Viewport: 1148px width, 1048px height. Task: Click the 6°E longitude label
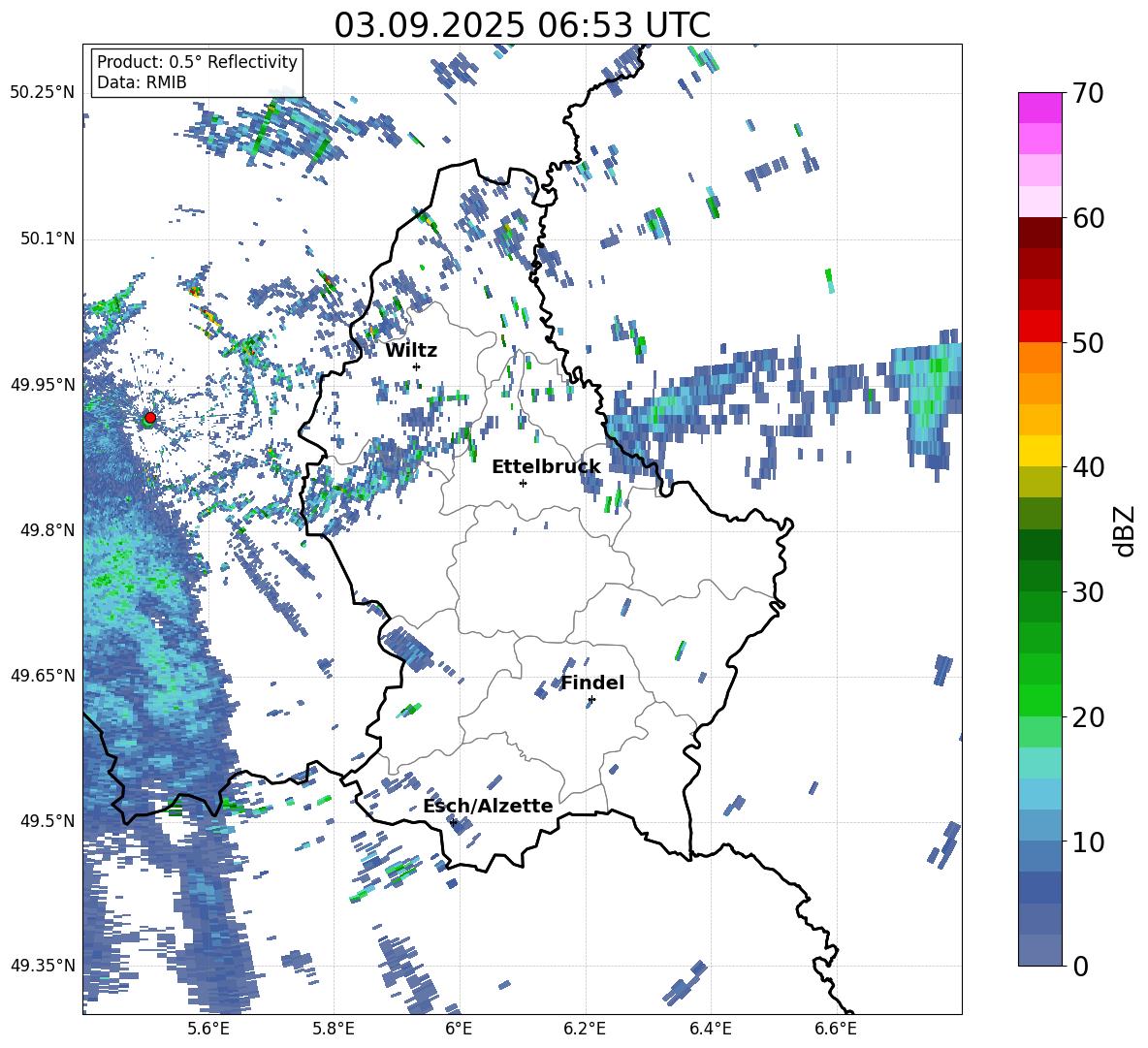459,1029
